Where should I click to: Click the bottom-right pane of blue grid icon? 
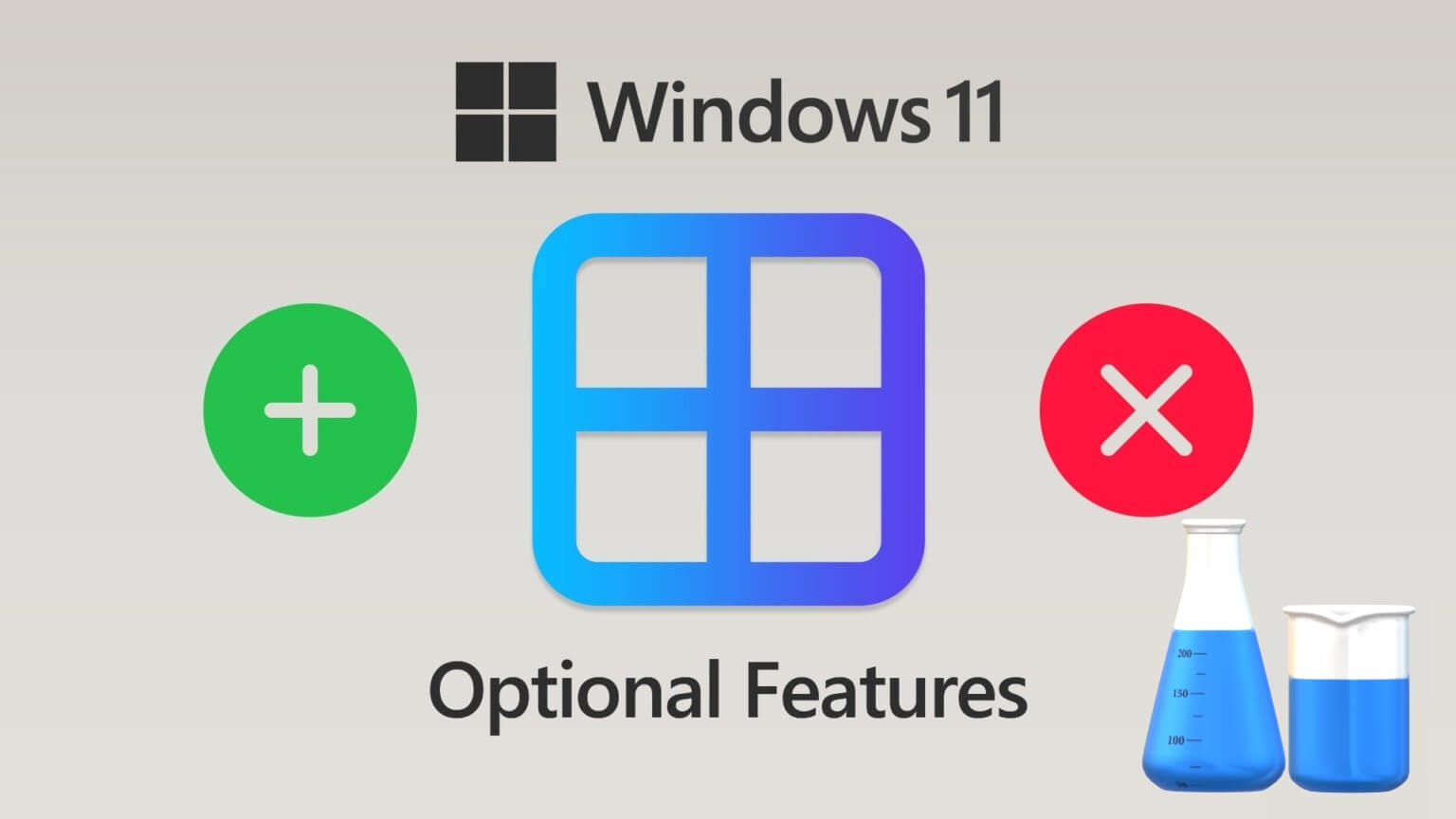click(x=816, y=497)
